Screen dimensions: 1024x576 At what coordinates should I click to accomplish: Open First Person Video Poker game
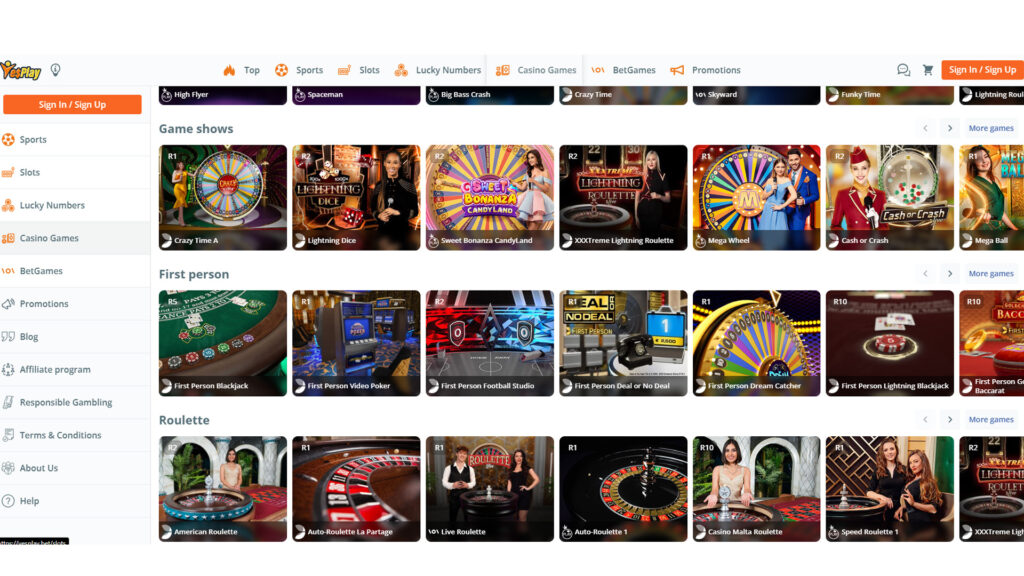[x=357, y=343]
